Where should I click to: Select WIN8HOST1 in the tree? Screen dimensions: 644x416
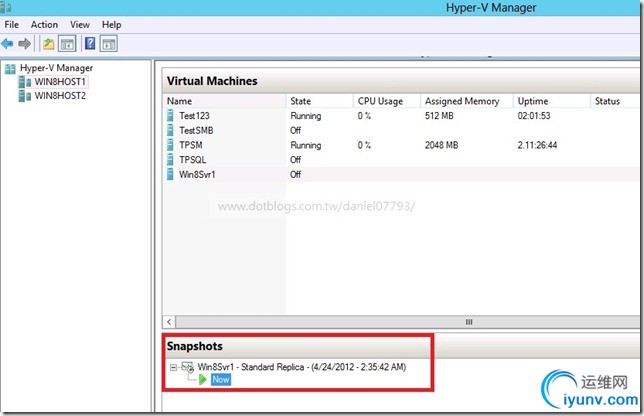point(60,82)
